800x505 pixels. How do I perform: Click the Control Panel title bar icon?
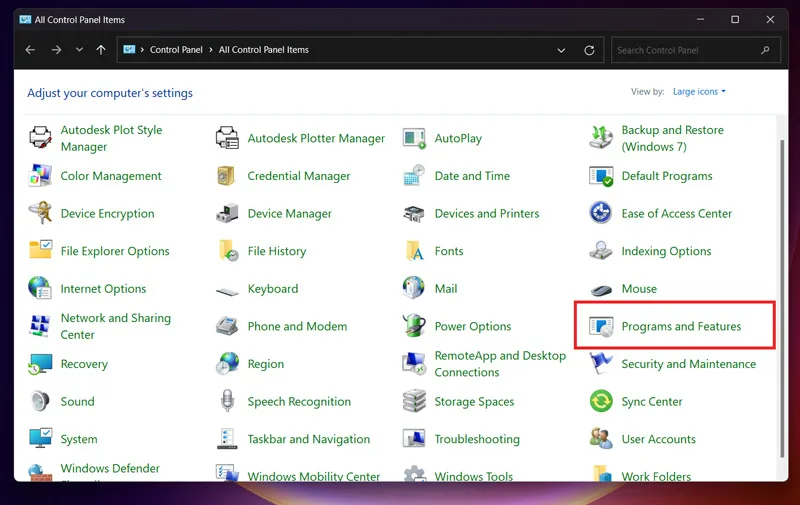(x=25, y=19)
